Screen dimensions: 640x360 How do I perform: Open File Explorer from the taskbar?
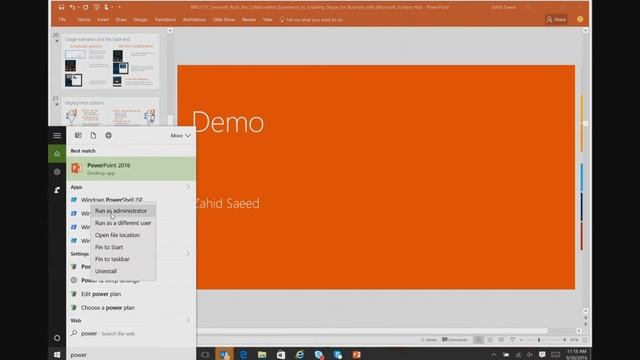tap(262, 355)
